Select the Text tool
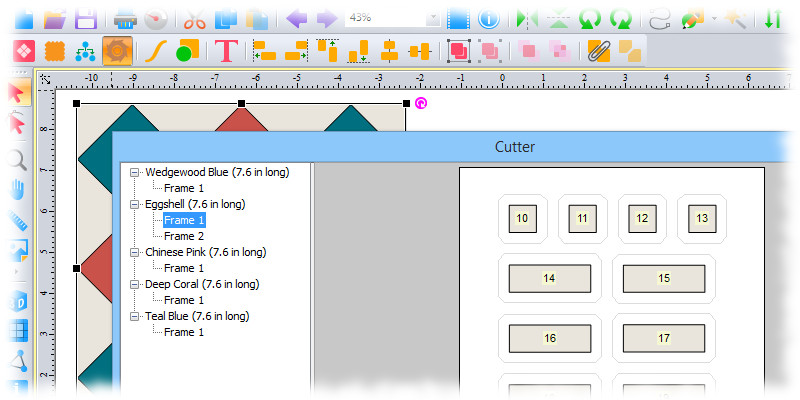 tap(227, 49)
